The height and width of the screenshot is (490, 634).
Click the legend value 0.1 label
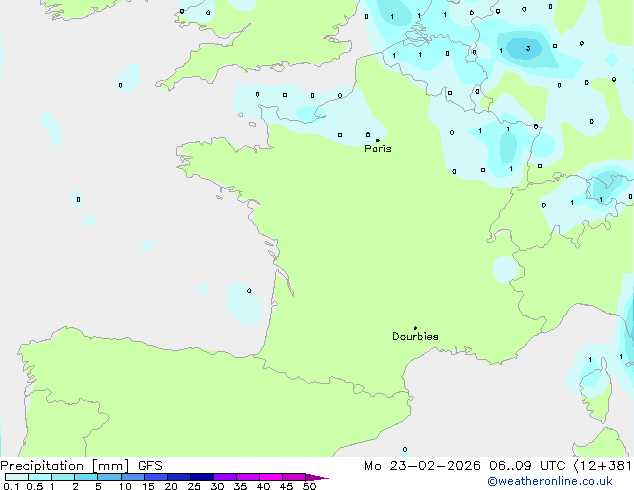point(11,486)
